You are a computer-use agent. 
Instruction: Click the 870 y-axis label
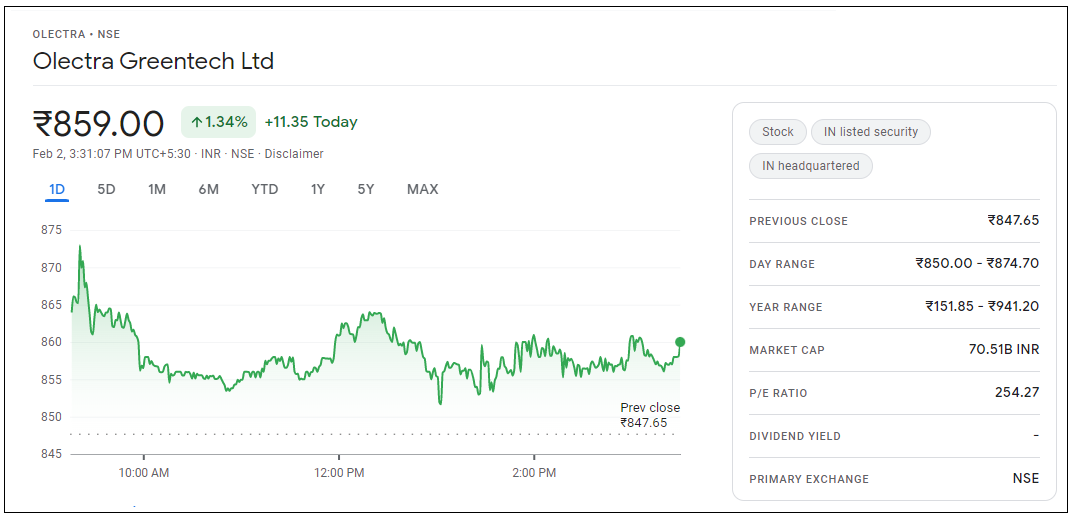click(x=51, y=268)
